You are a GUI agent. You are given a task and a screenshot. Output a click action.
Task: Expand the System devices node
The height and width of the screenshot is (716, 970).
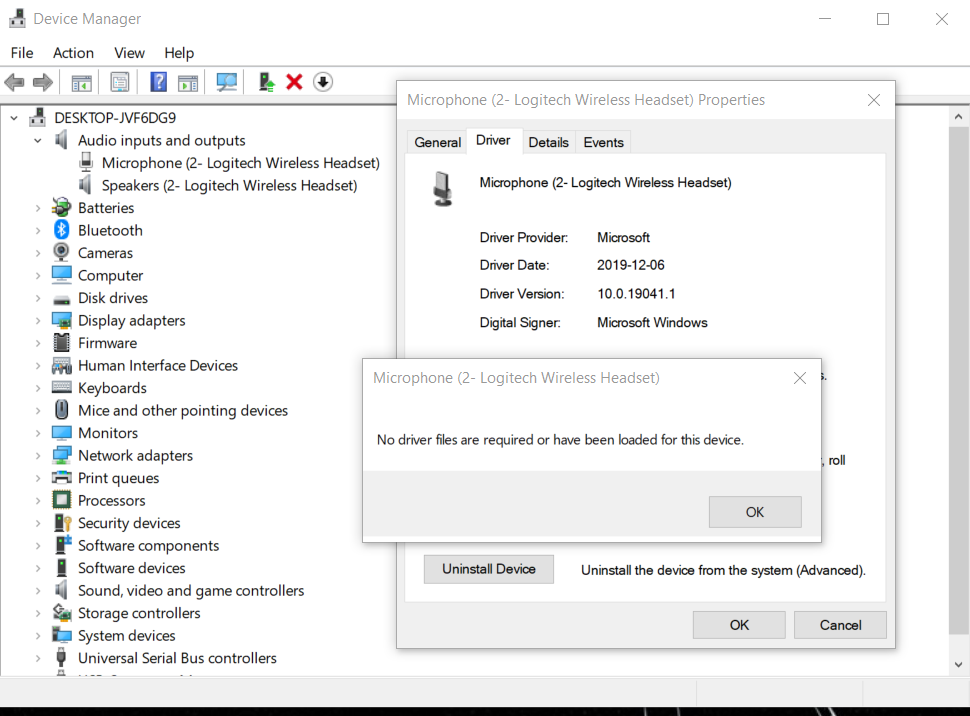(x=38, y=636)
